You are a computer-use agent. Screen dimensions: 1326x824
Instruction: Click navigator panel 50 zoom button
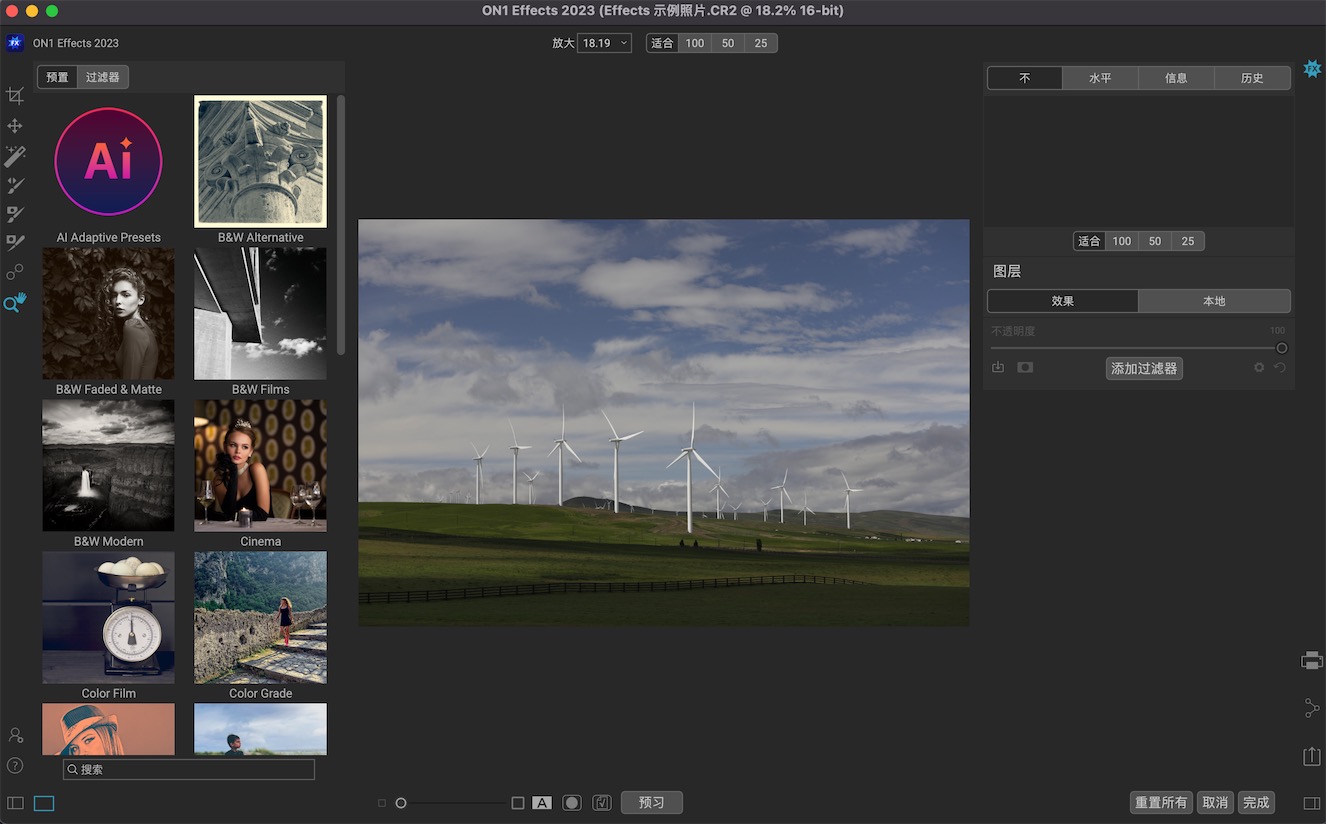1155,241
